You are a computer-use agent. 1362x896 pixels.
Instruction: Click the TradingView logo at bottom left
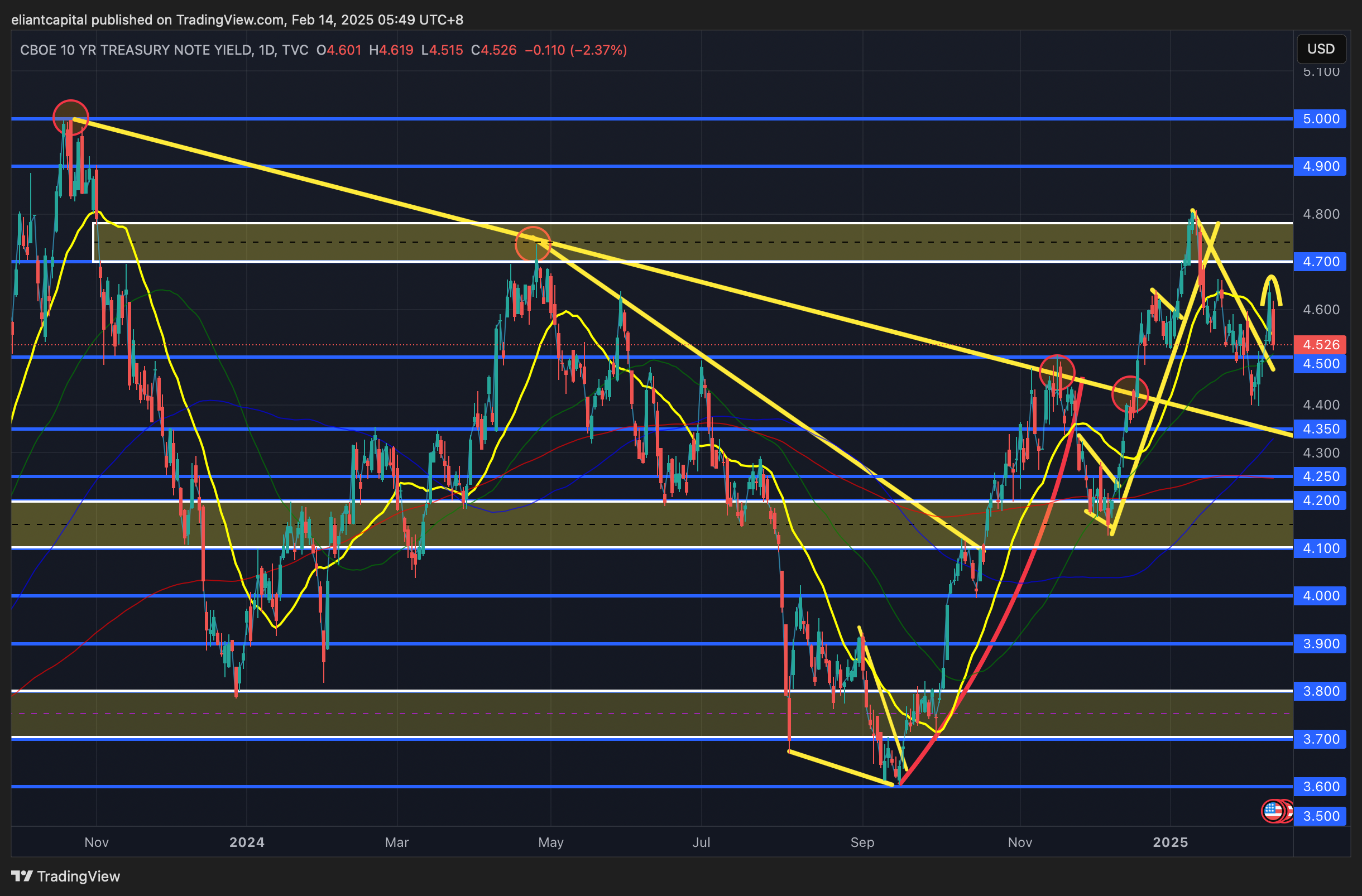pyautogui.click(x=66, y=876)
